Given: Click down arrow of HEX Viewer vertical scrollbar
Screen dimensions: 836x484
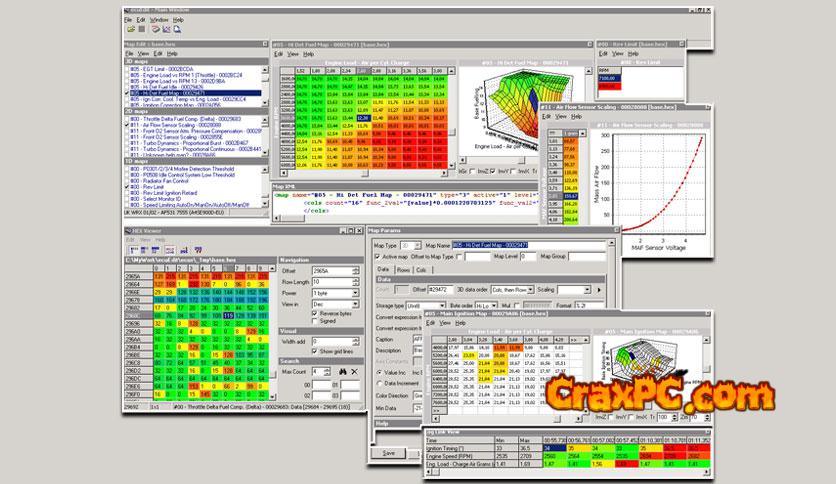Looking at the screenshot, I should [273, 397].
